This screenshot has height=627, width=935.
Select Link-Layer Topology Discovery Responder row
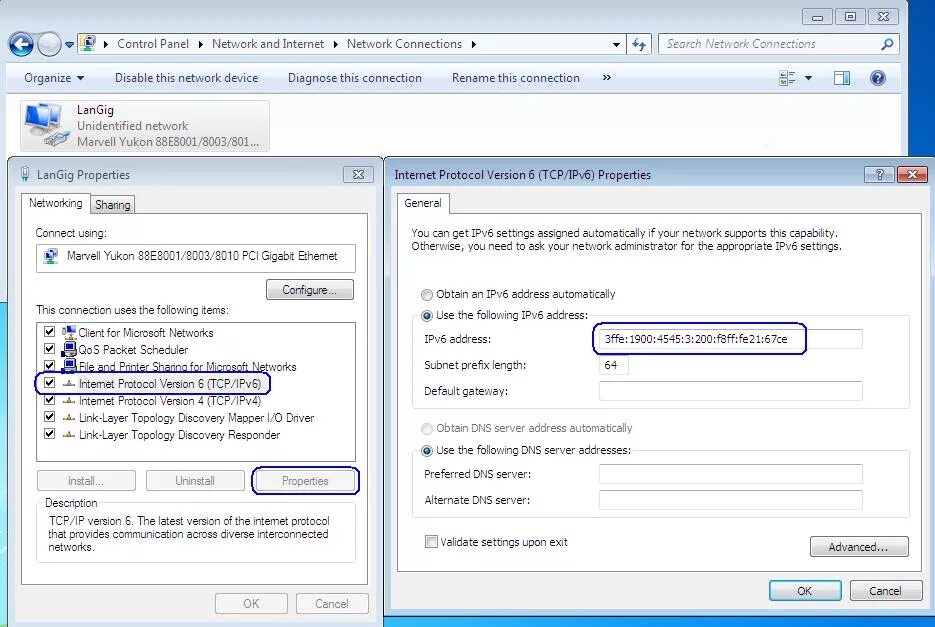179,435
